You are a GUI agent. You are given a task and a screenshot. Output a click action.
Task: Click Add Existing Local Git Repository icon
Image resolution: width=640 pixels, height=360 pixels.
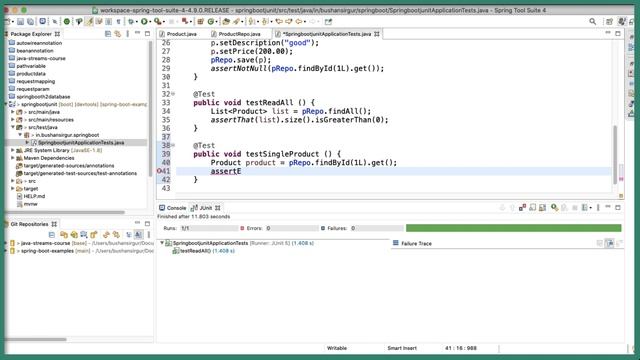(x=64, y=235)
